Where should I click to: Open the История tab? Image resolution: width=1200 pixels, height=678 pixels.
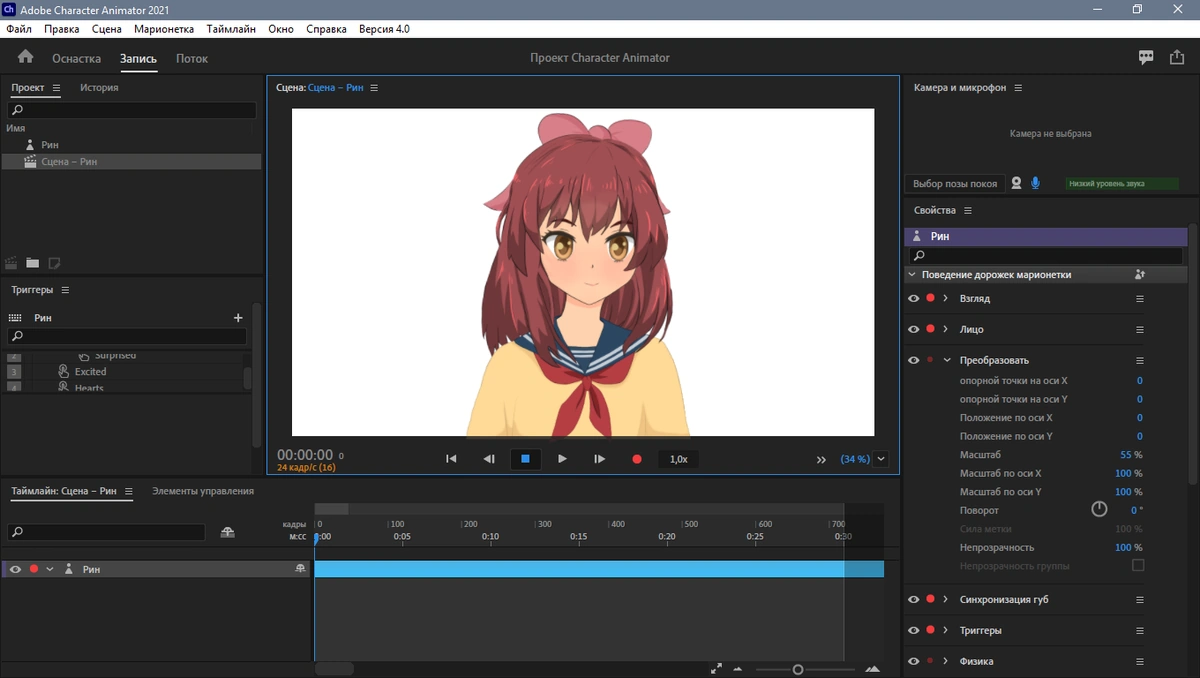coord(99,88)
